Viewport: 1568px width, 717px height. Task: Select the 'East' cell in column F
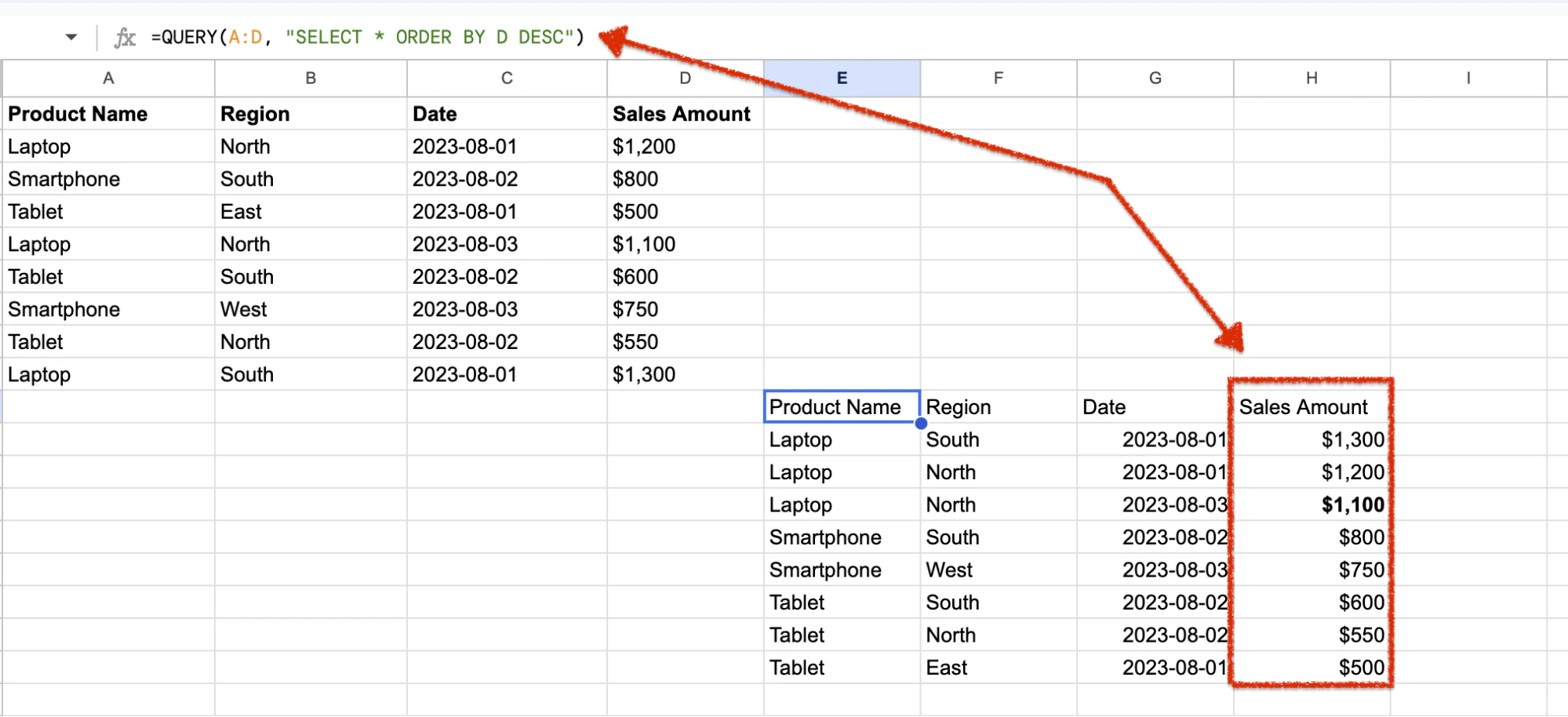pos(999,668)
